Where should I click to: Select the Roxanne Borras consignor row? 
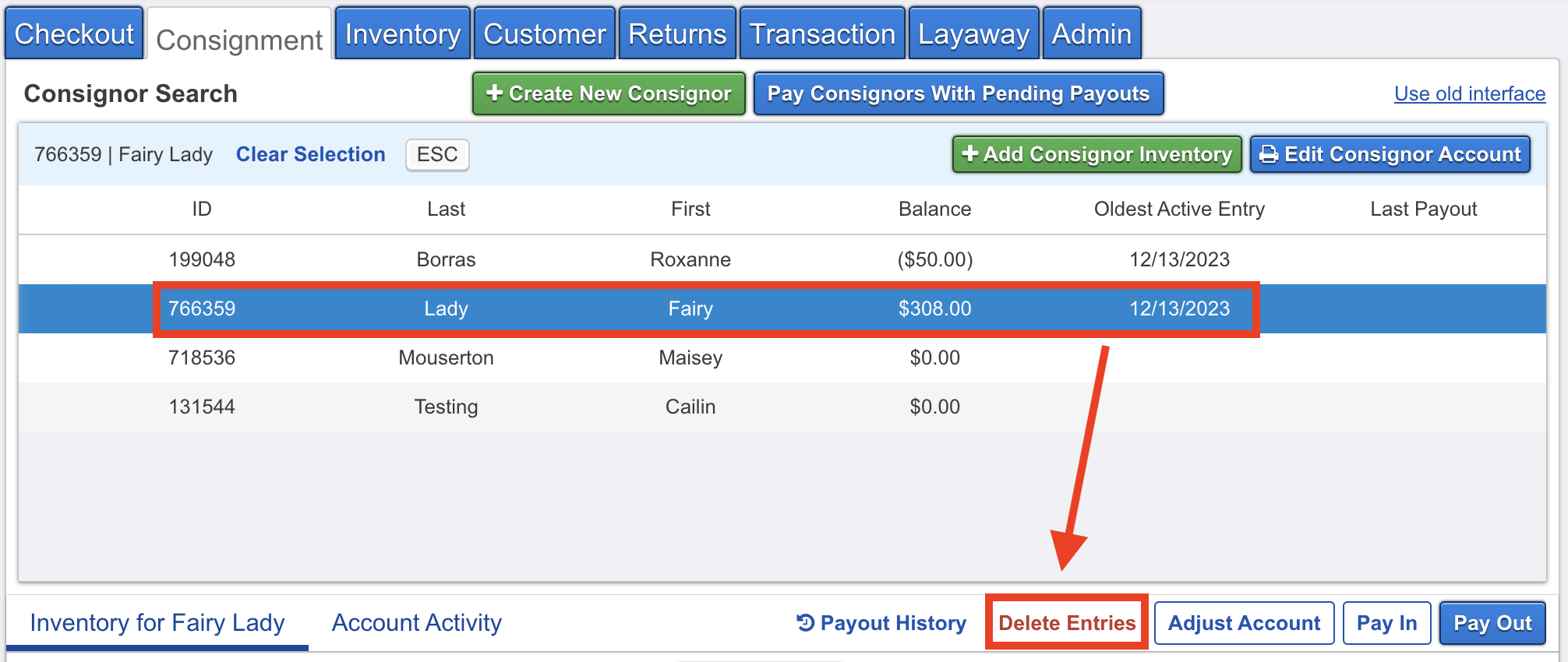(782, 259)
